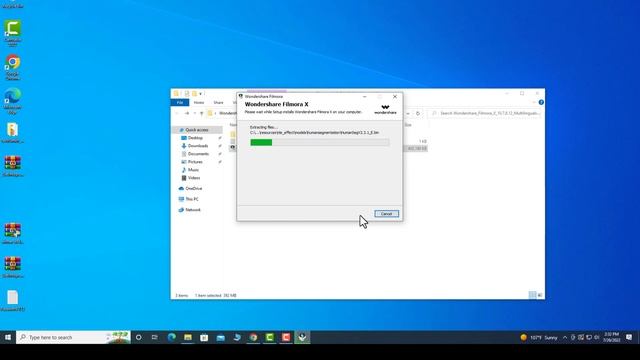Open the address bar history dropdown

pos(408,113)
